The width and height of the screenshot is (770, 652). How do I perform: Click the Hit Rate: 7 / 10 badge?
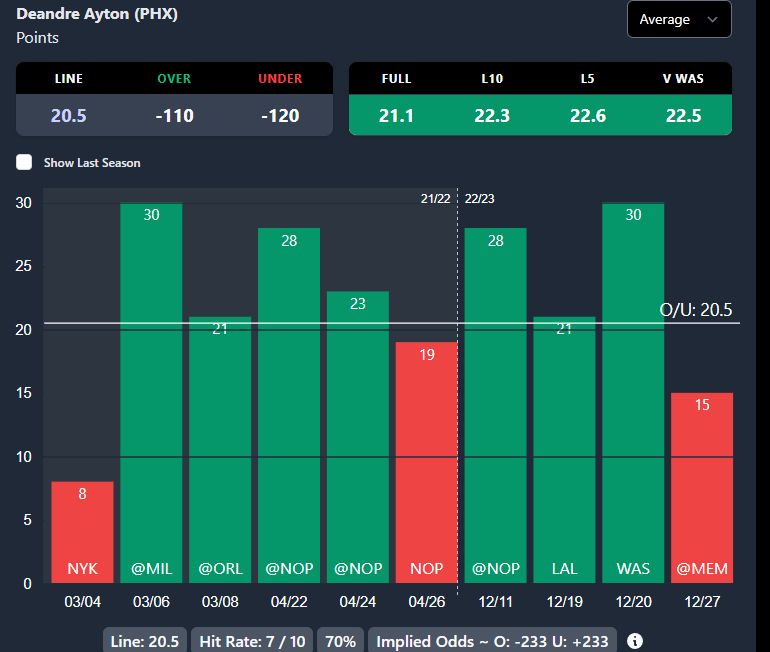(252, 641)
